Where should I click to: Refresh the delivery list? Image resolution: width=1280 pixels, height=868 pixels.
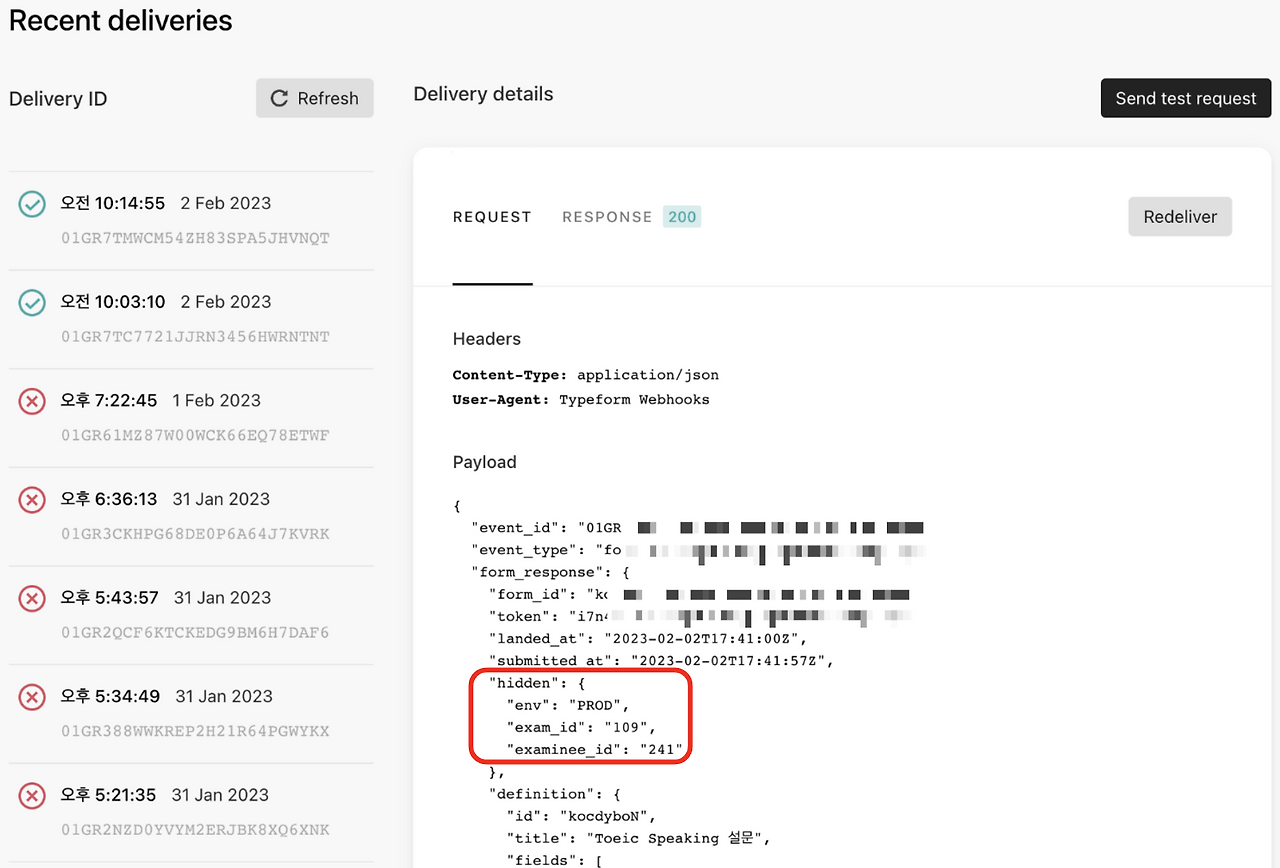coord(315,98)
